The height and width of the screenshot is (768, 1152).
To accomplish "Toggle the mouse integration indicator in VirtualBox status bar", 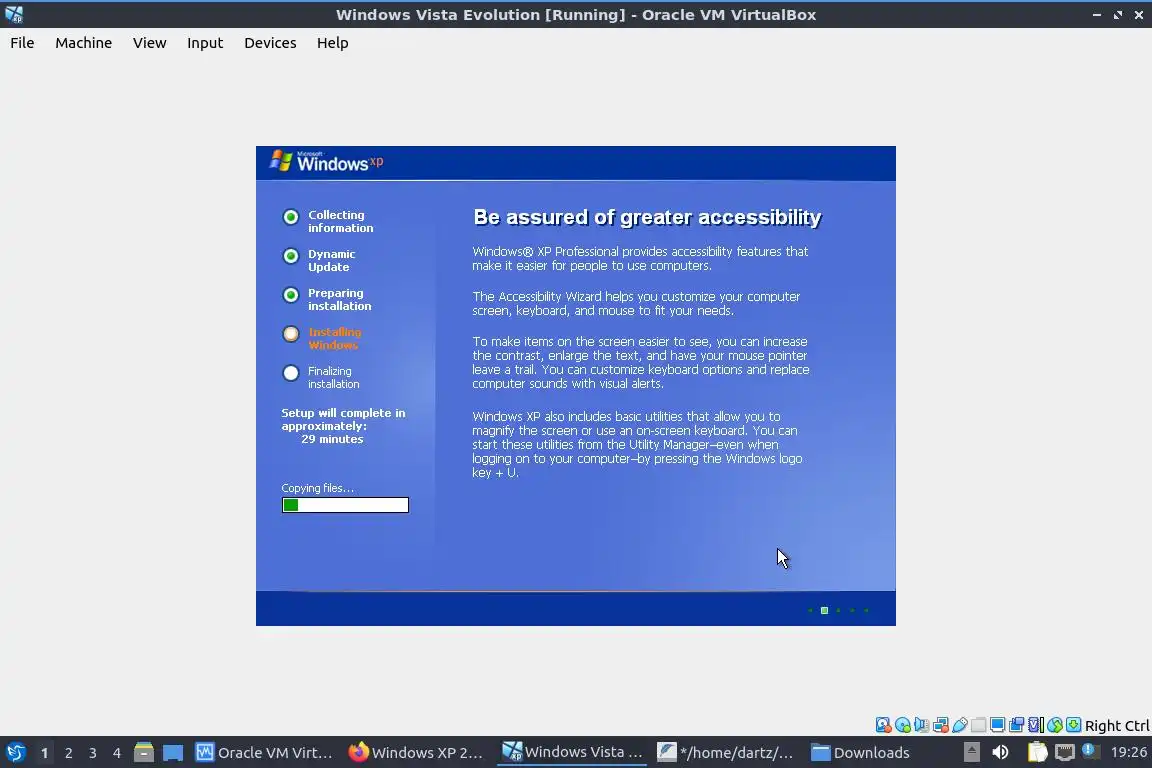I will [1055, 725].
